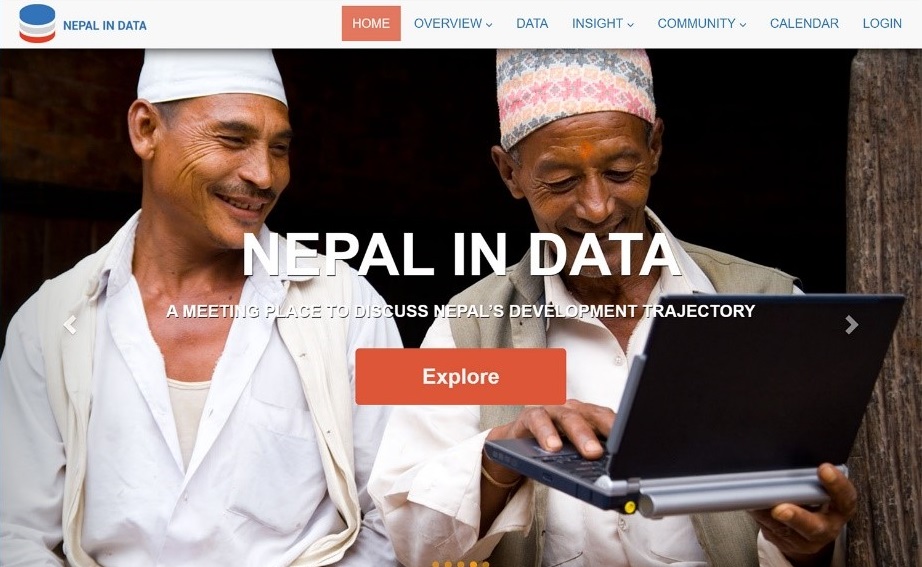Open the CALENDAR page
Viewport: 922px width, 567px height.
[804, 24]
